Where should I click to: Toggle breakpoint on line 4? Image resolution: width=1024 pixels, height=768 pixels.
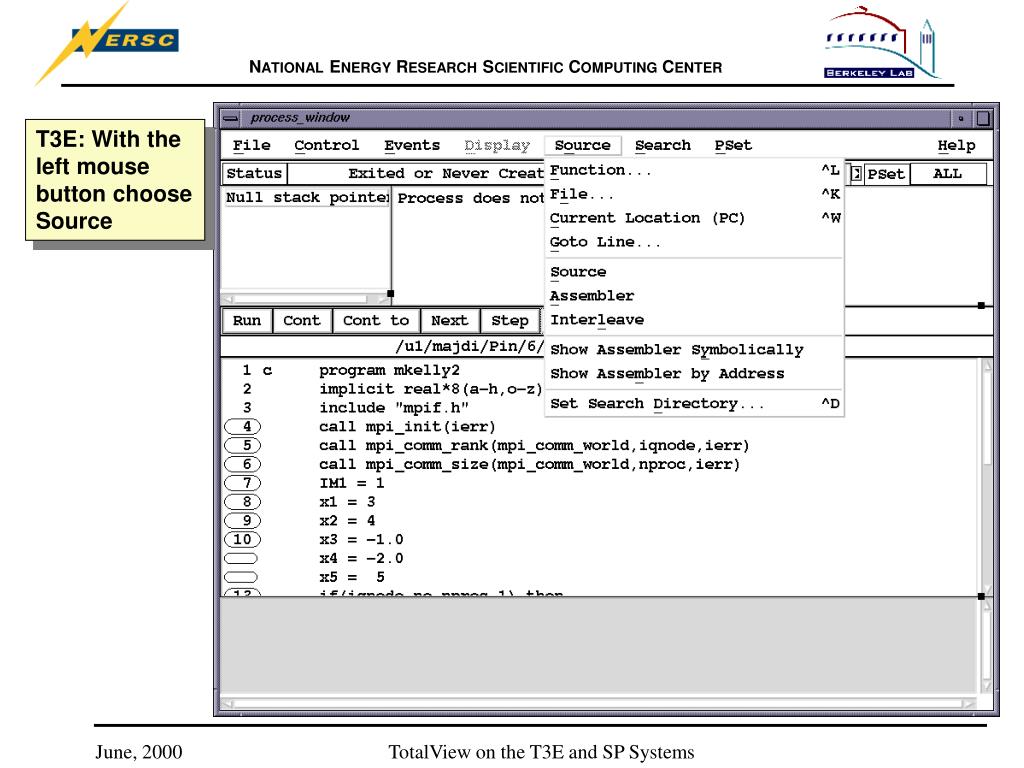click(242, 426)
